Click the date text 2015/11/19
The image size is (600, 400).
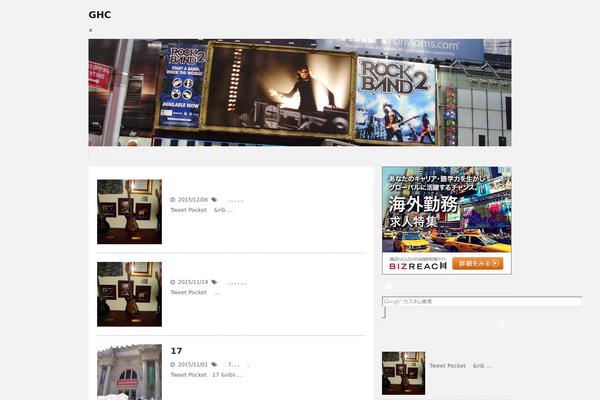pos(193,282)
